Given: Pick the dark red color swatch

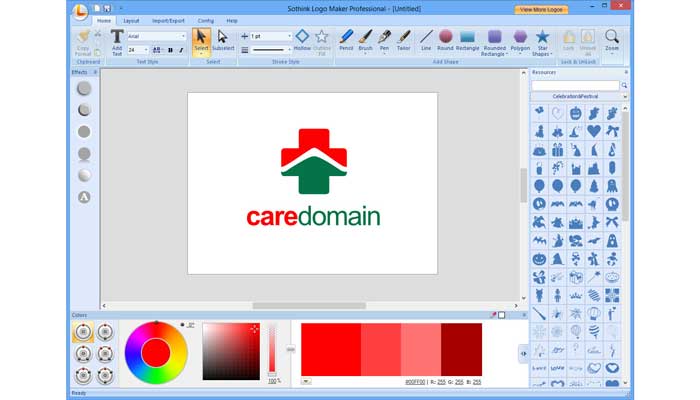Looking at the screenshot, I should click(x=461, y=350).
